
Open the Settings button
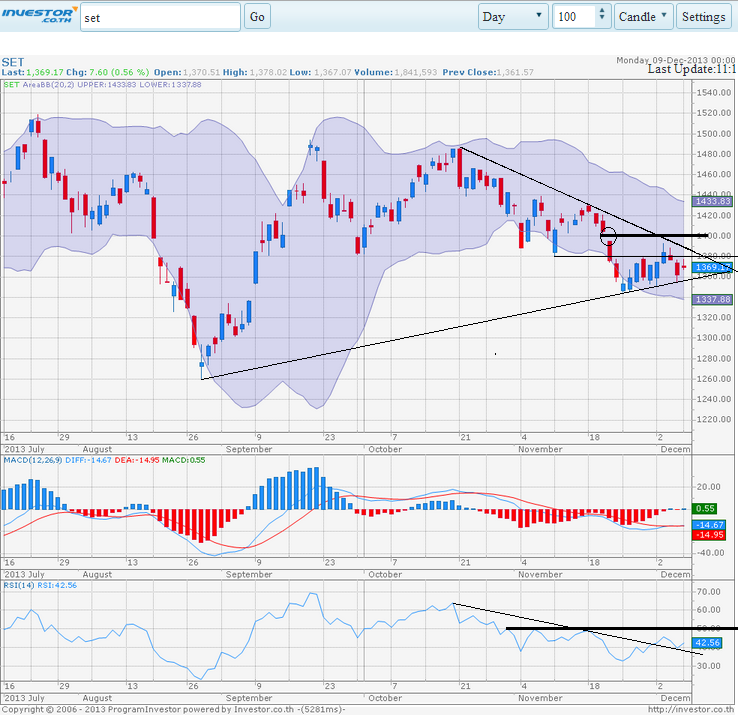703,16
